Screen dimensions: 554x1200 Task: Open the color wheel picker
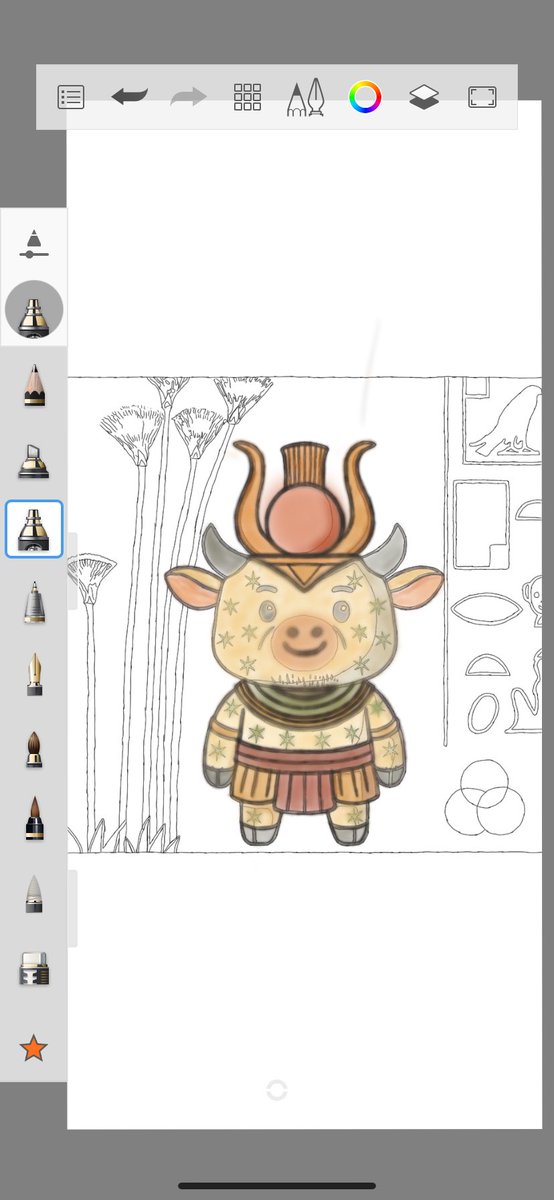[365, 97]
